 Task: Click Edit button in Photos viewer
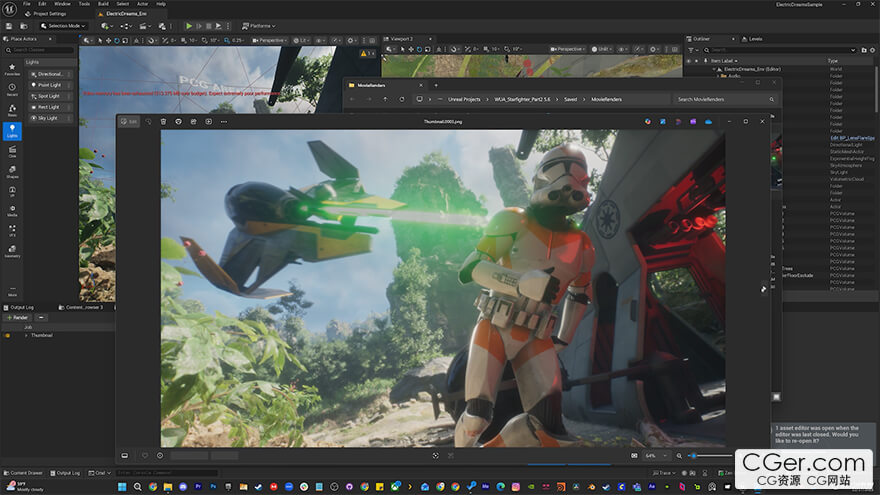pos(129,121)
